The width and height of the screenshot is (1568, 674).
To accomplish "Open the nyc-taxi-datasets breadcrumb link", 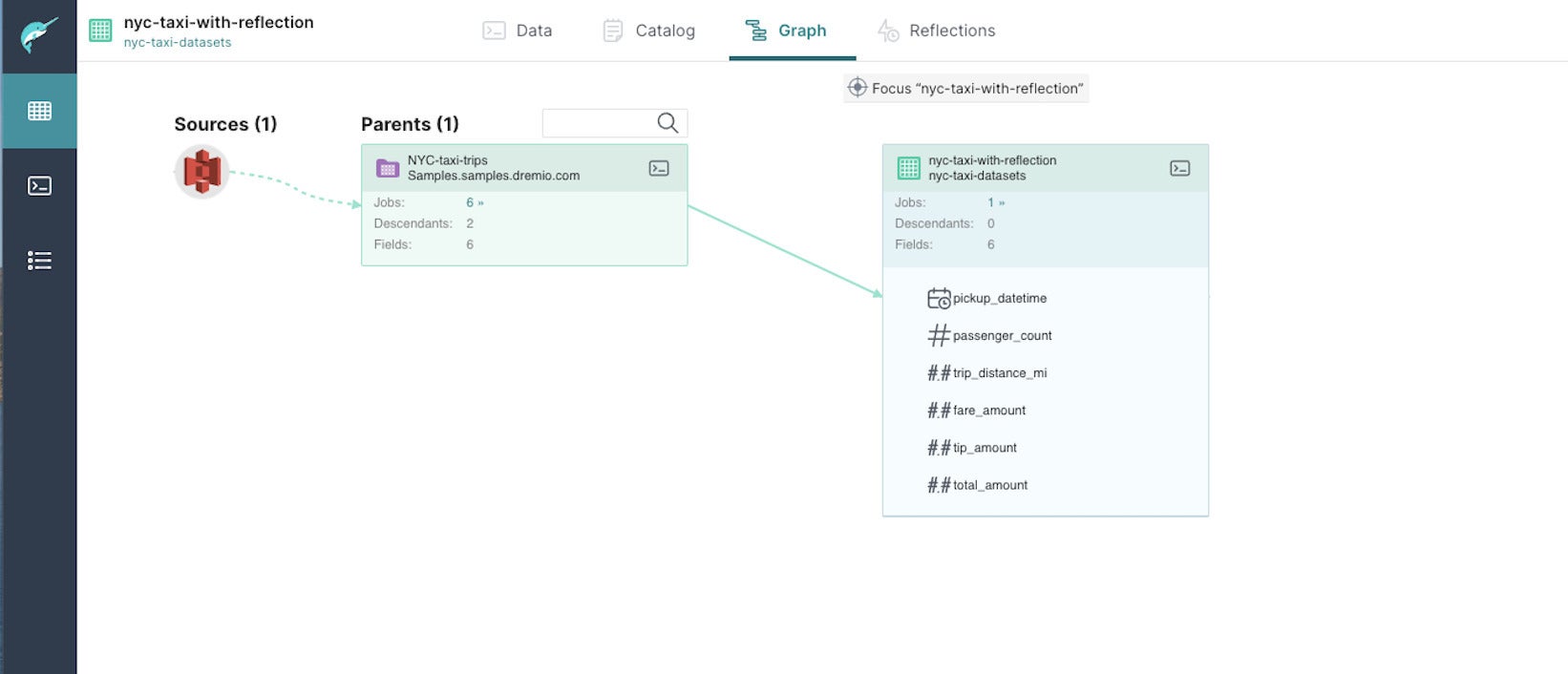I will [x=178, y=43].
